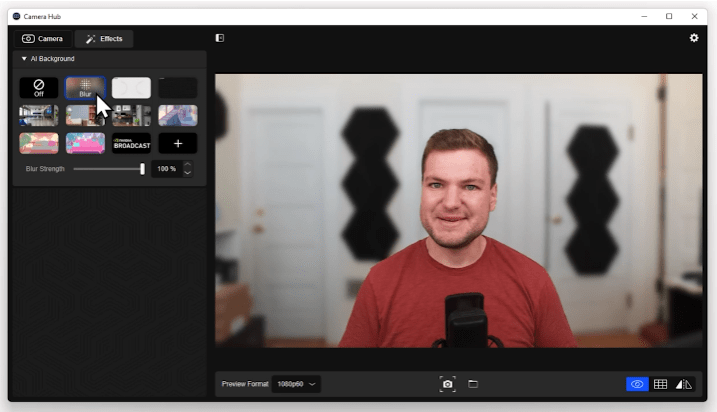Flip the preview with mirror icon
The width and height of the screenshot is (717, 412).
tap(684, 384)
